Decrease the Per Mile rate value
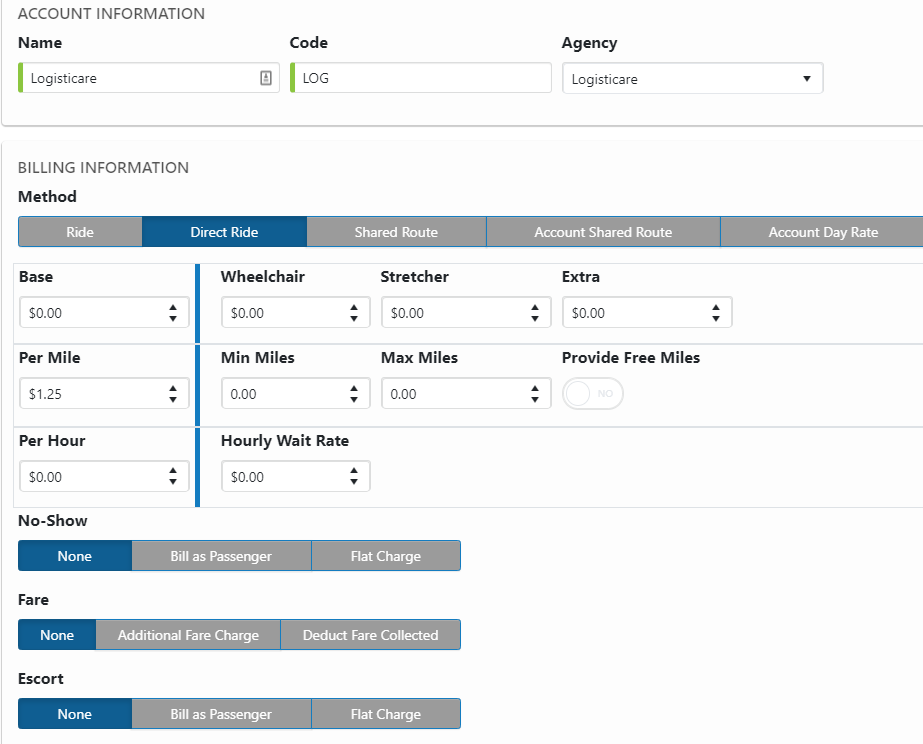The image size is (923, 744). tap(173, 400)
